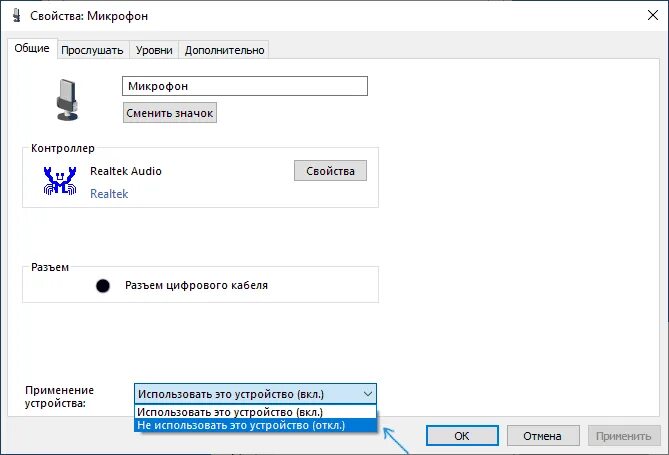The width and height of the screenshot is (669, 455).
Task: Switch to the Дополнительно tab
Action: [224, 50]
